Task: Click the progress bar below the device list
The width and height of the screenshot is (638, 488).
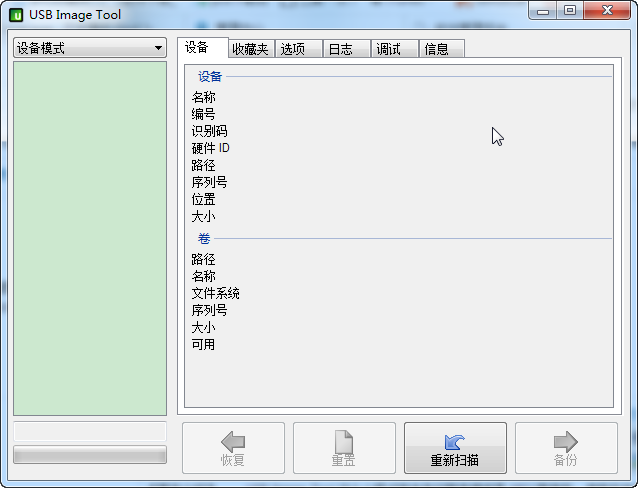Action: point(90,455)
